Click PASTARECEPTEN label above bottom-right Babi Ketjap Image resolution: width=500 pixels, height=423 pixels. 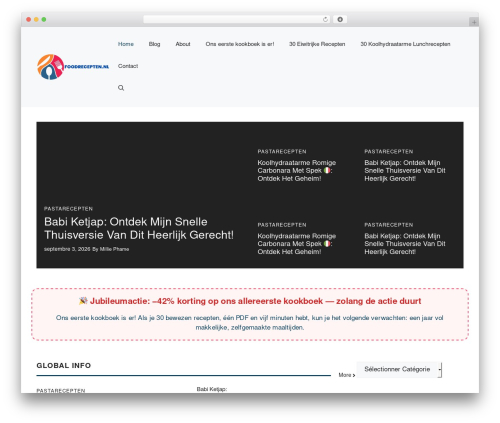(389, 225)
